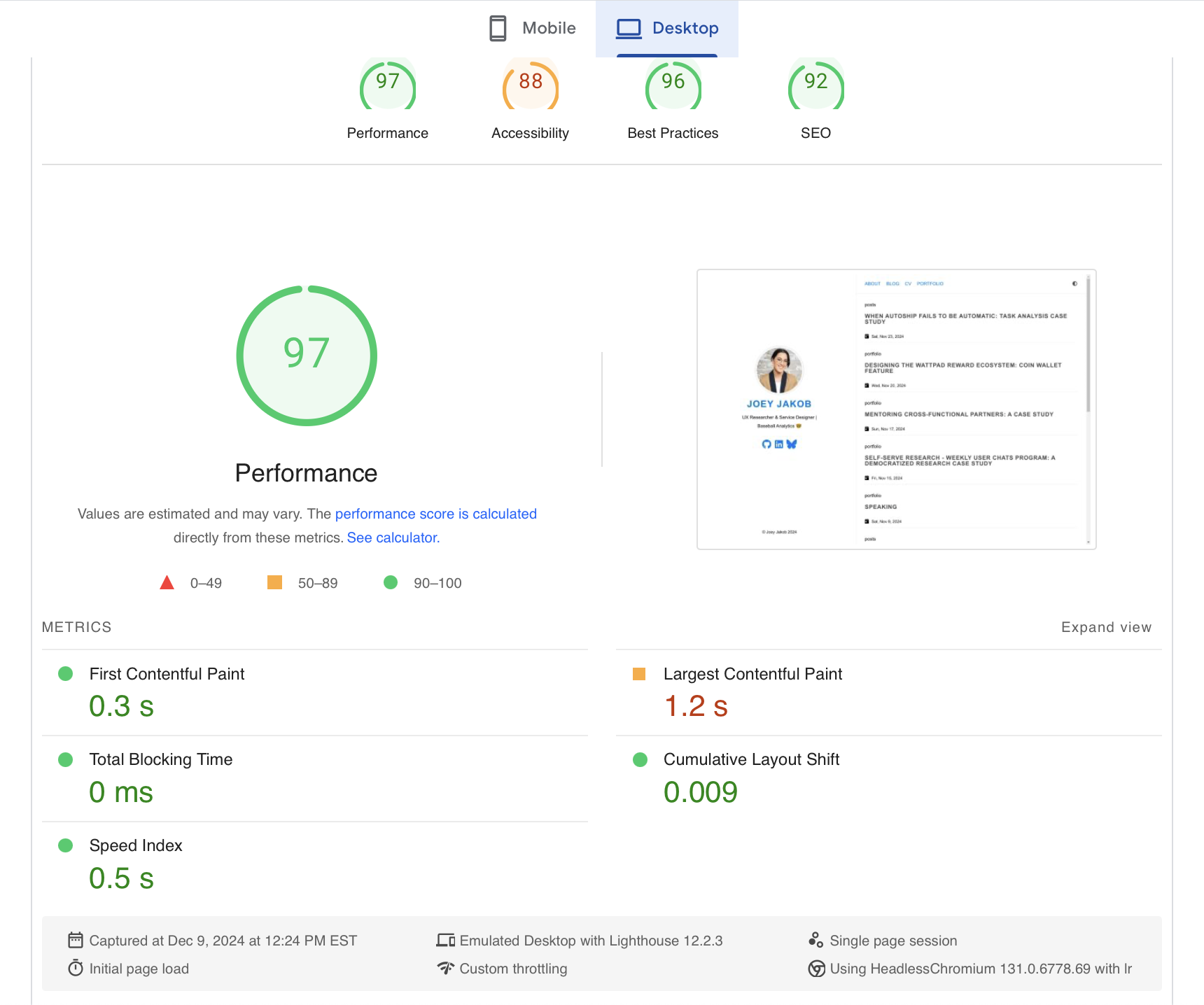Select the Desktop tab

tap(667, 29)
